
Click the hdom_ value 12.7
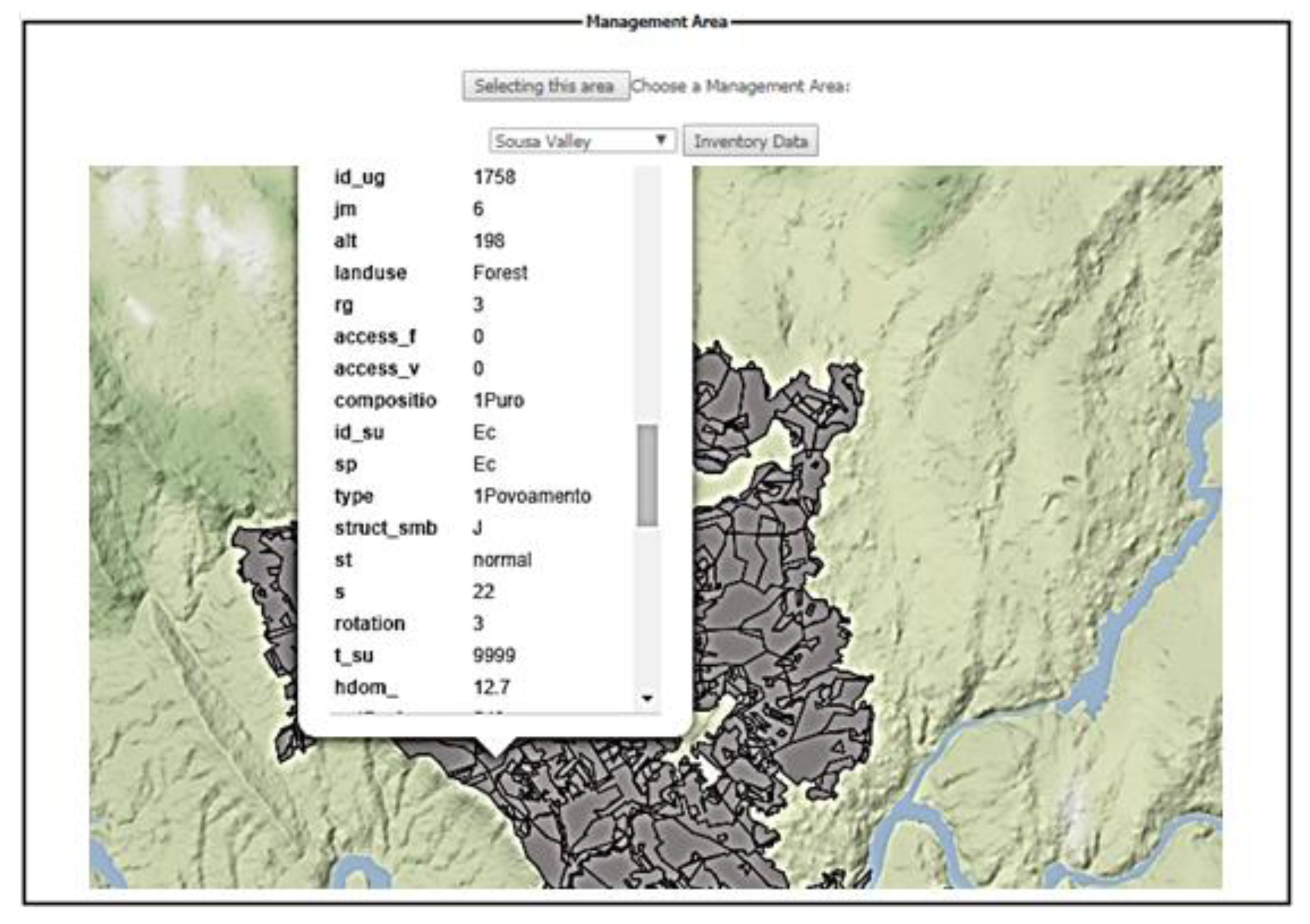coord(491,687)
